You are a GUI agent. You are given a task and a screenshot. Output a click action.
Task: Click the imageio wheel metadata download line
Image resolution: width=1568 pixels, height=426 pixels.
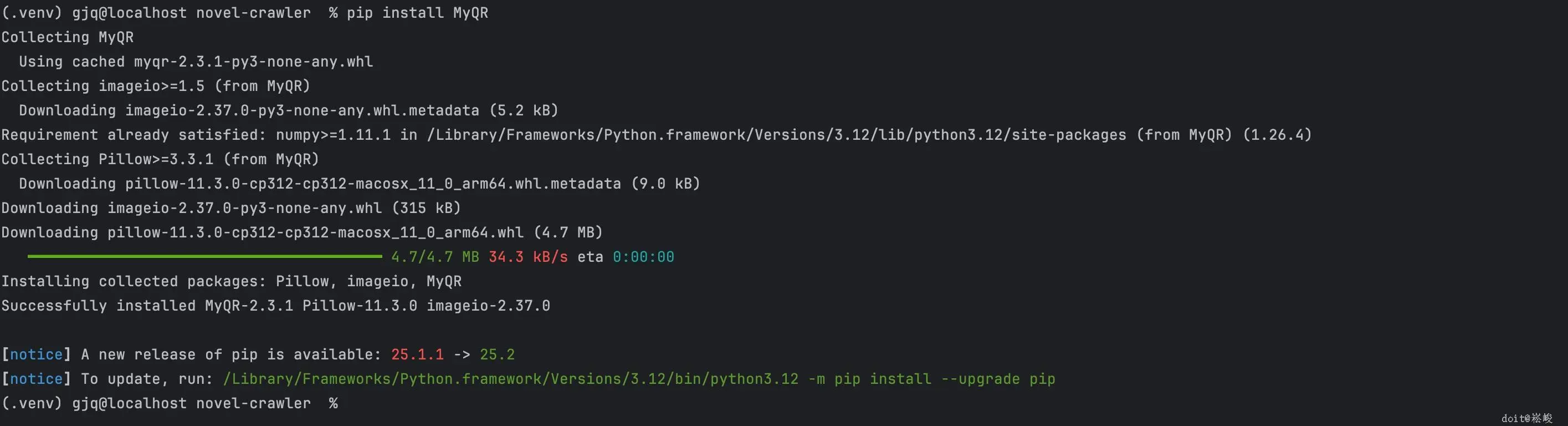[x=289, y=110]
